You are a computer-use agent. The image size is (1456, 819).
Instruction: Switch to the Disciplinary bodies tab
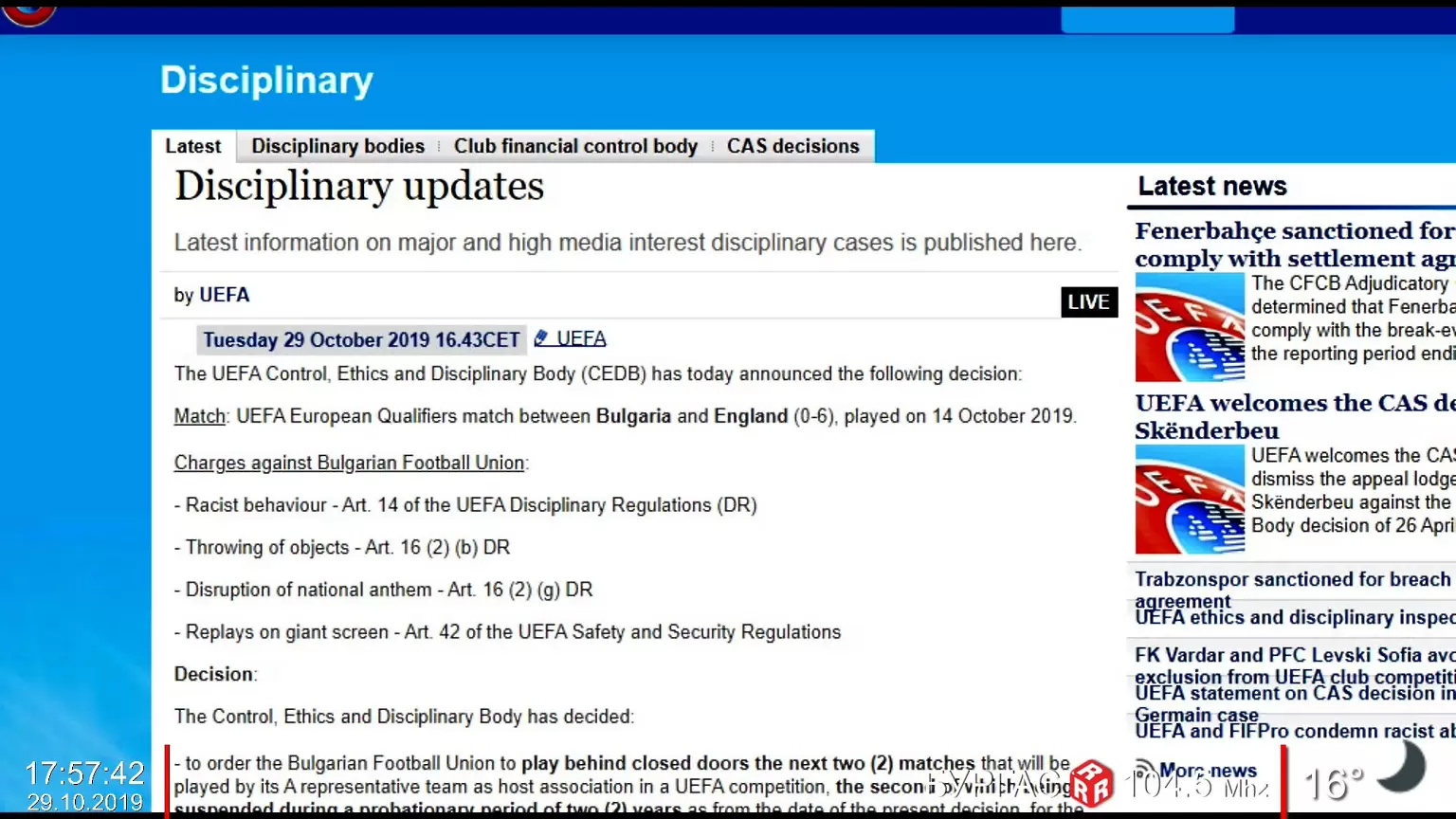point(338,146)
